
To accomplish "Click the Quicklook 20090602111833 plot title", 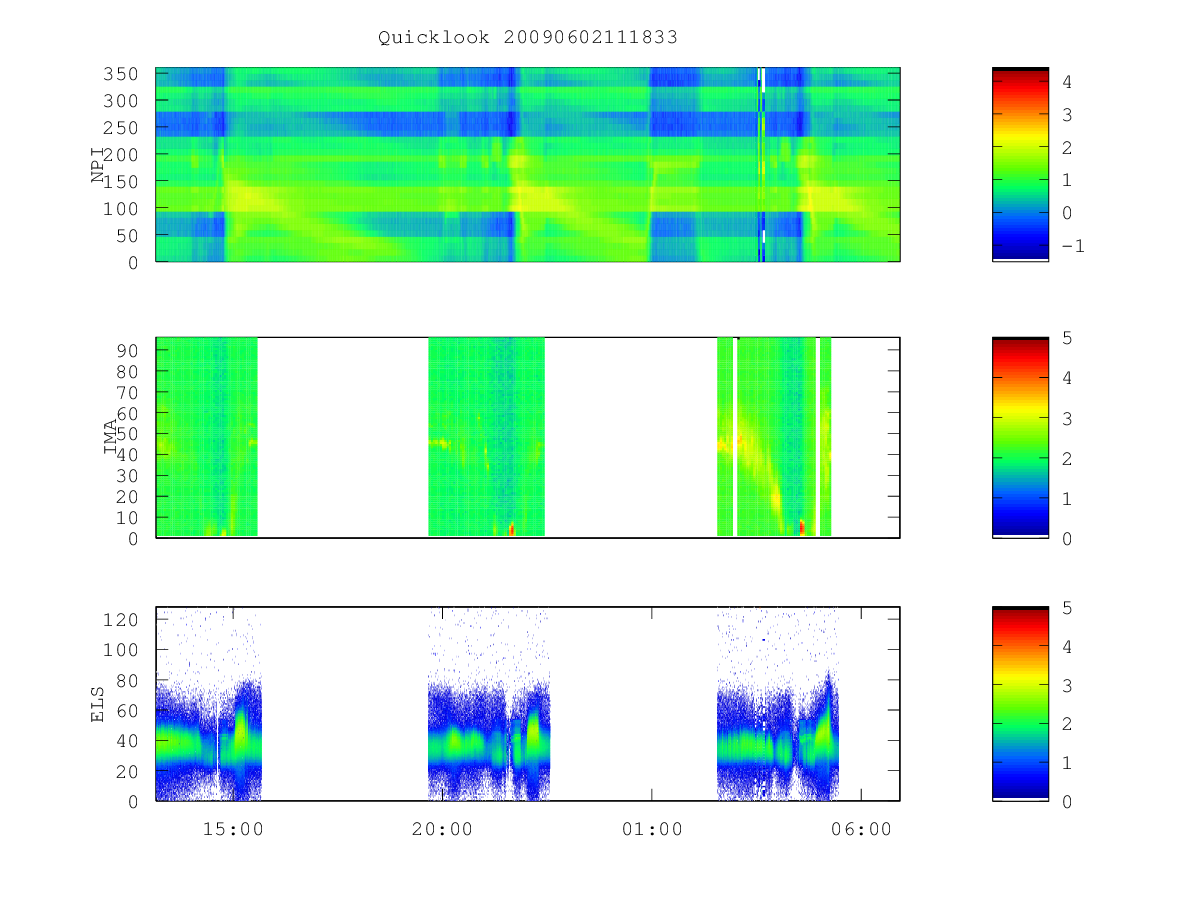I will pyautogui.click(x=528, y=38).
